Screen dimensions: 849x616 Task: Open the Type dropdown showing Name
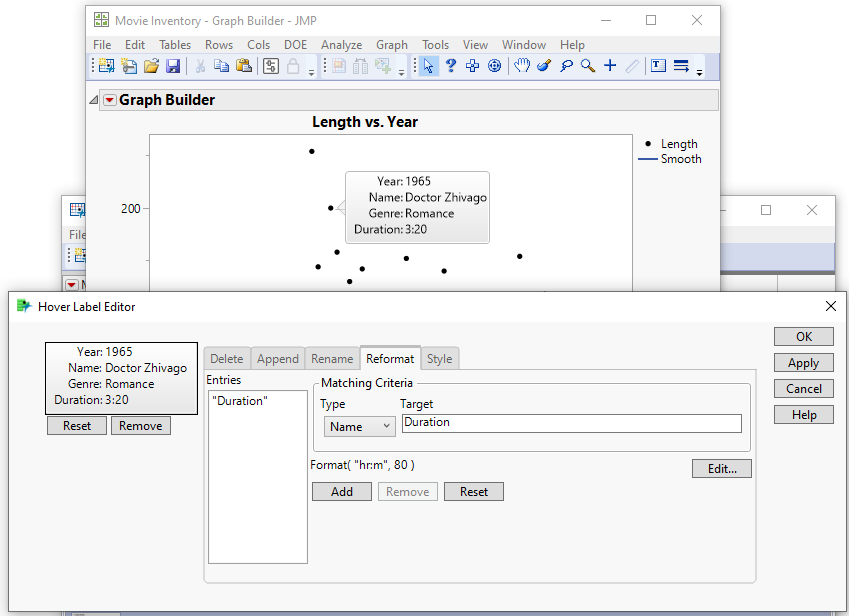pyautogui.click(x=359, y=425)
